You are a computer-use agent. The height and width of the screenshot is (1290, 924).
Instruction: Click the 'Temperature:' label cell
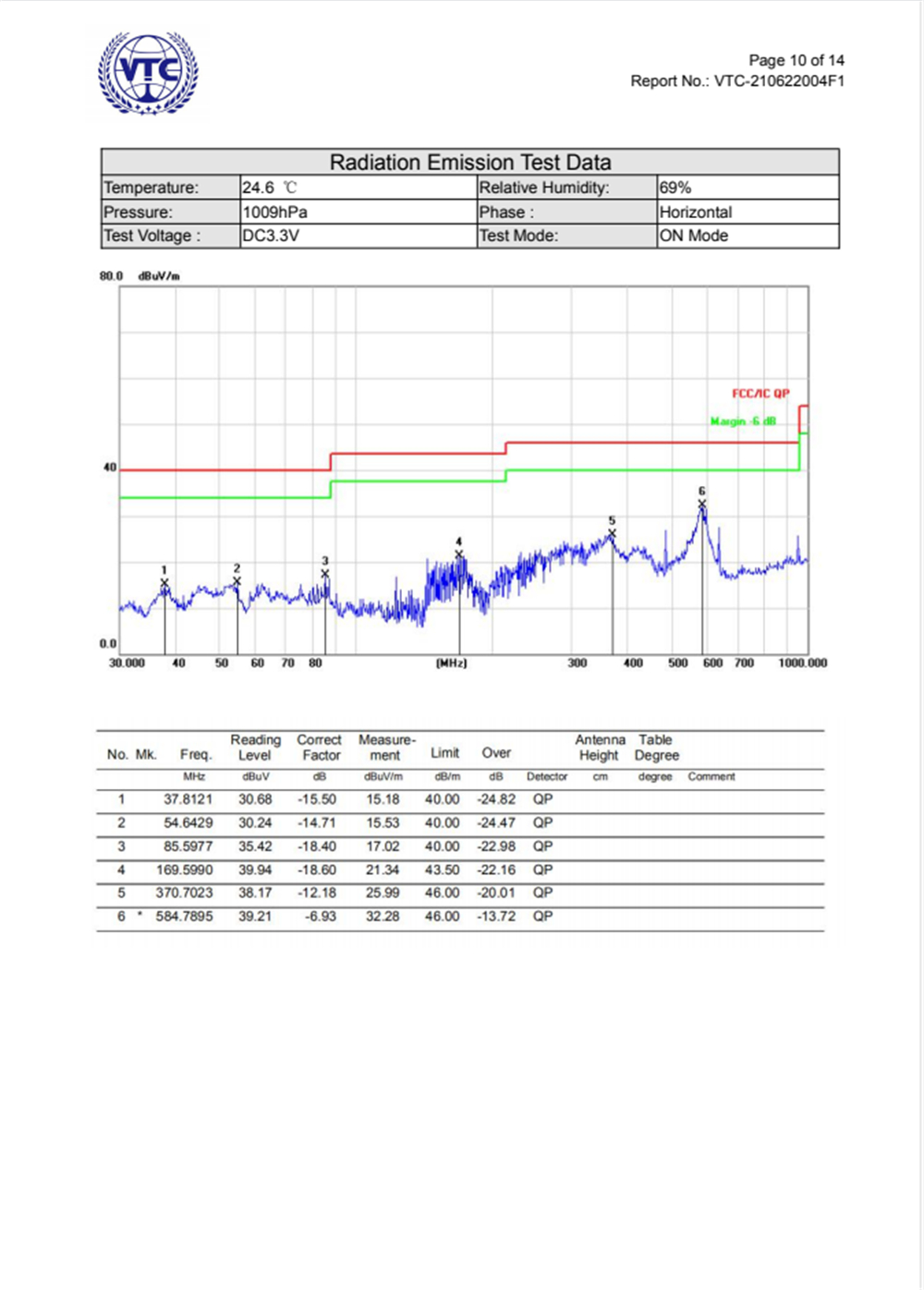click(x=171, y=188)
